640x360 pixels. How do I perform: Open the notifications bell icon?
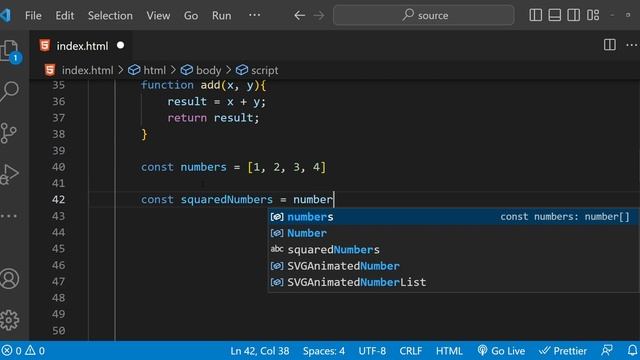coord(632,350)
